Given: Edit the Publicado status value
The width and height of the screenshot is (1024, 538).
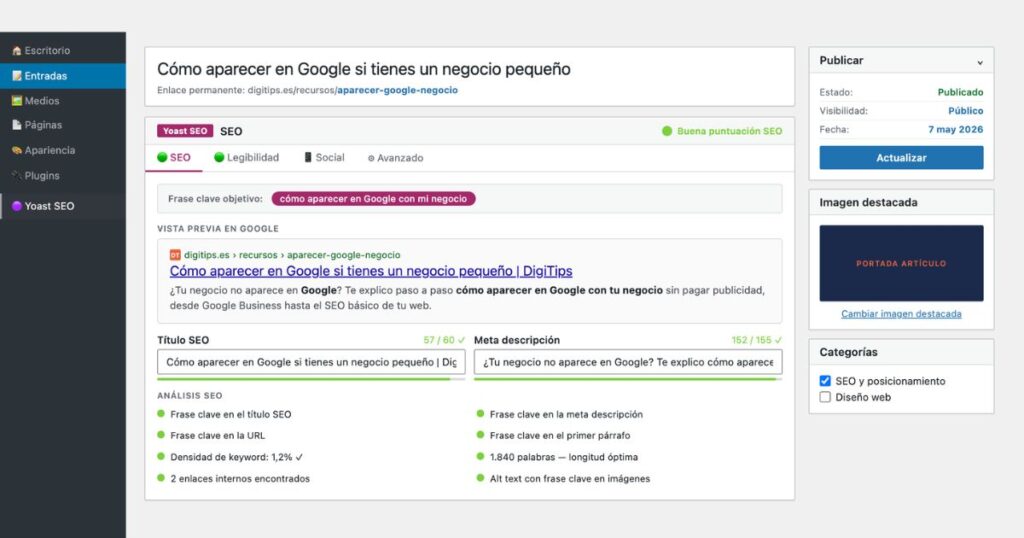Looking at the screenshot, I should click(x=960, y=92).
